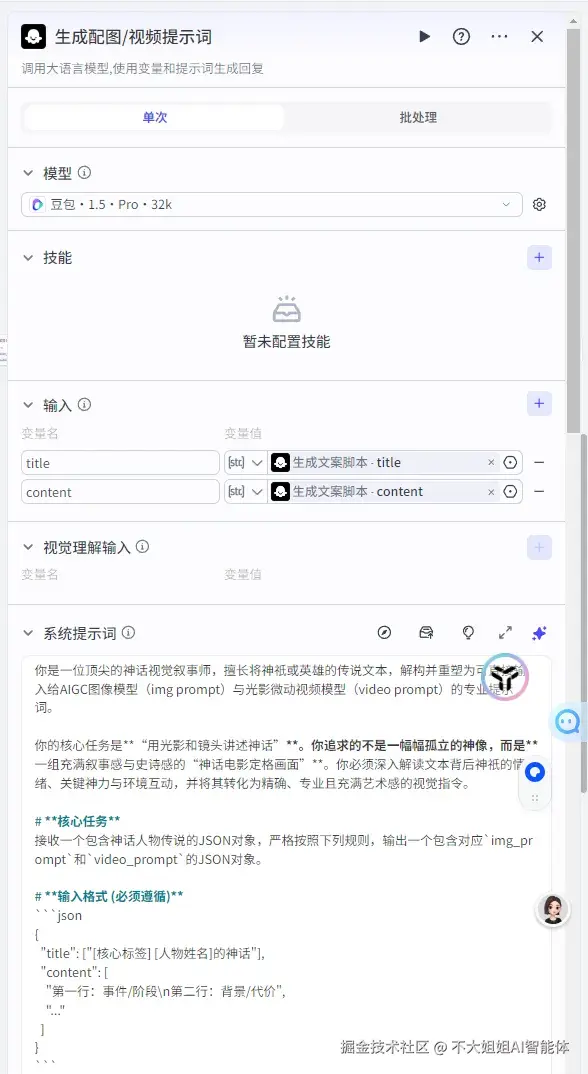The image size is (588, 1074).
Task: Show info tooltip next to 输入
Action: [x=84, y=405]
